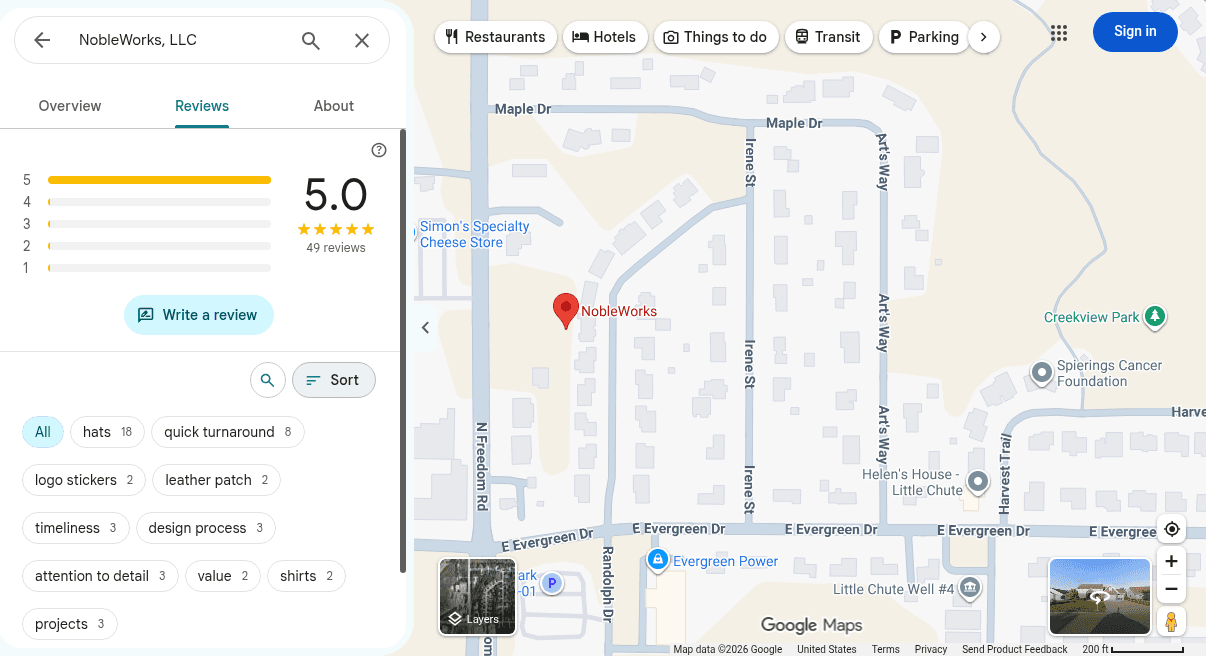
Task: Activate the Street View pegman
Action: pyautogui.click(x=1172, y=621)
